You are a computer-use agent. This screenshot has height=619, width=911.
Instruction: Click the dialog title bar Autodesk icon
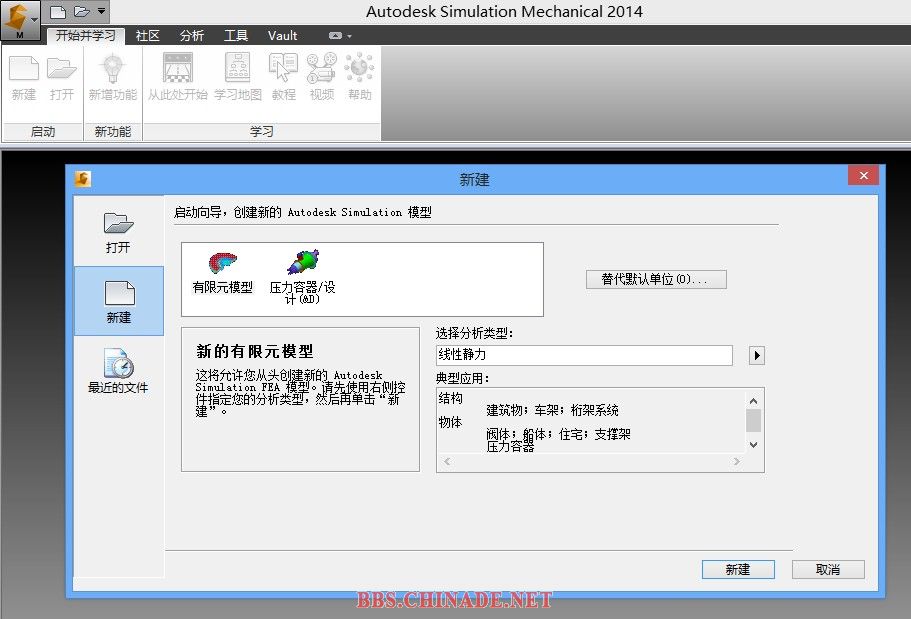coord(83,178)
